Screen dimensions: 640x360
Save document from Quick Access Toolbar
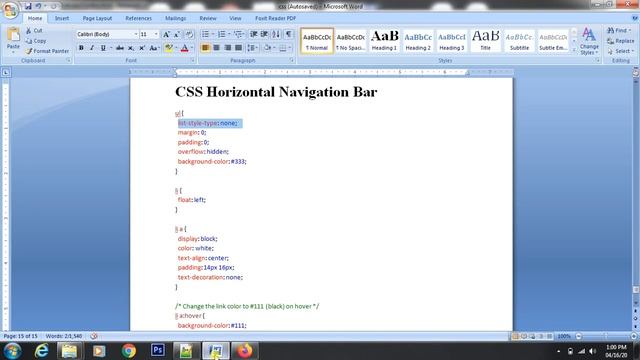click(x=28, y=6)
